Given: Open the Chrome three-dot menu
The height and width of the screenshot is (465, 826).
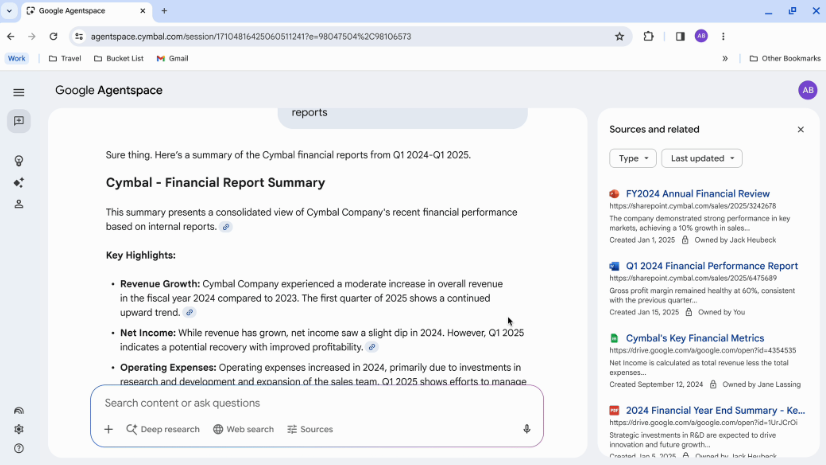Looking at the screenshot, I should [x=723, y=36].
